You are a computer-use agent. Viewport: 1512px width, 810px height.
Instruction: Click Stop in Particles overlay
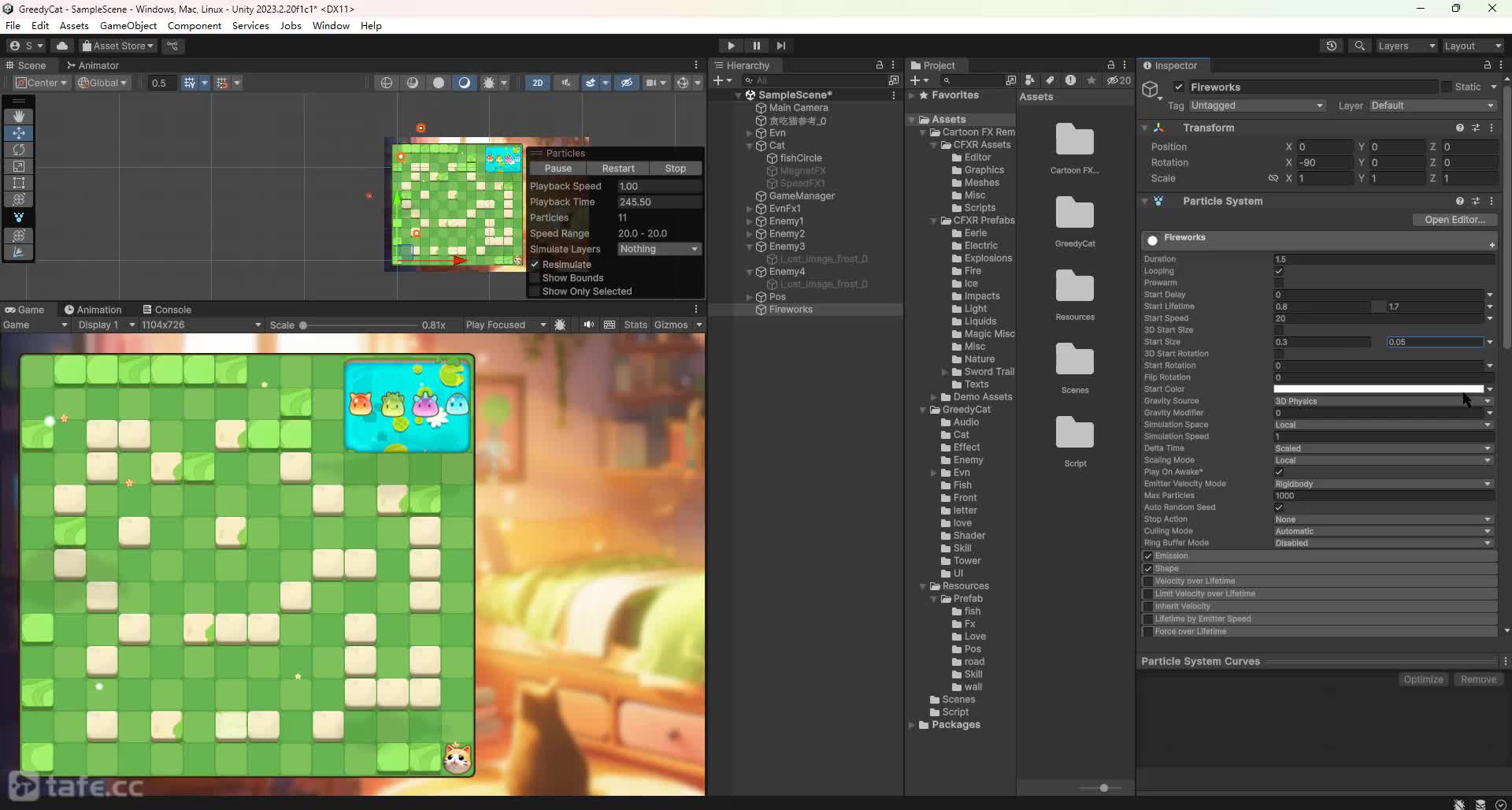(x=676, y=169)
